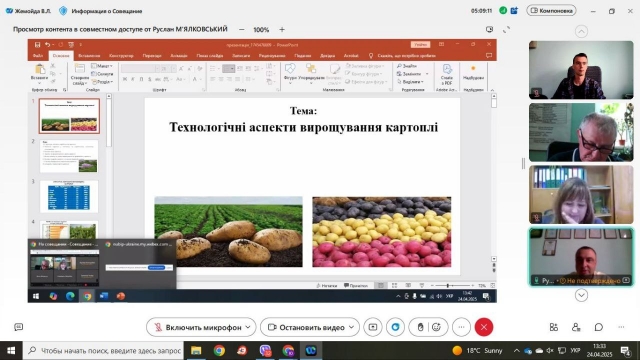Screen dimensions: 640x360
Task: Toggle raise hand icon
Action: pyautogui.click(x=420, y=327)
